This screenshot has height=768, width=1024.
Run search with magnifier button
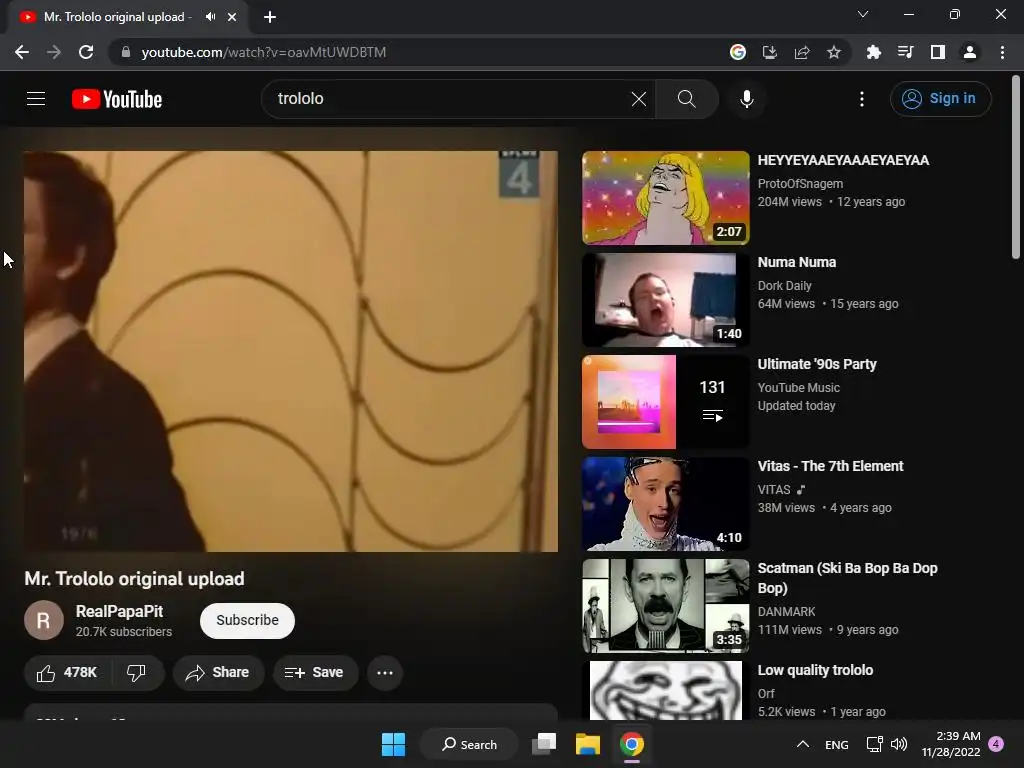pyautogui.click(x=686, y=99)
